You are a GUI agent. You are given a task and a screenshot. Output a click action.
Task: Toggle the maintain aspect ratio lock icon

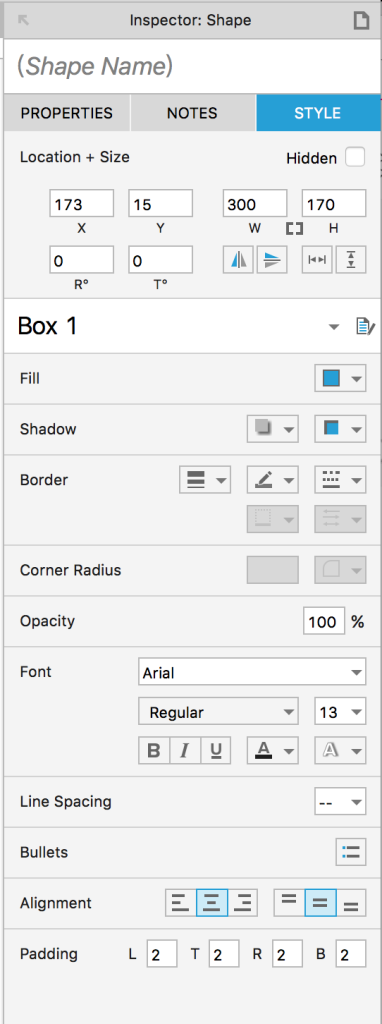pyautogui.click(x=294, y=229)
